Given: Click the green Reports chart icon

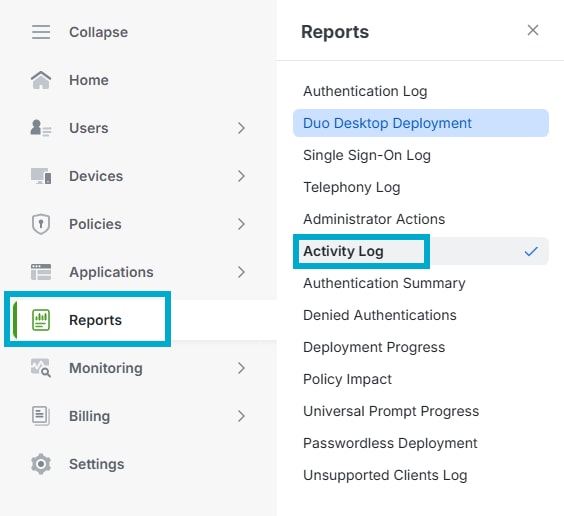Looking at the screenshot, I should [41, 320].
